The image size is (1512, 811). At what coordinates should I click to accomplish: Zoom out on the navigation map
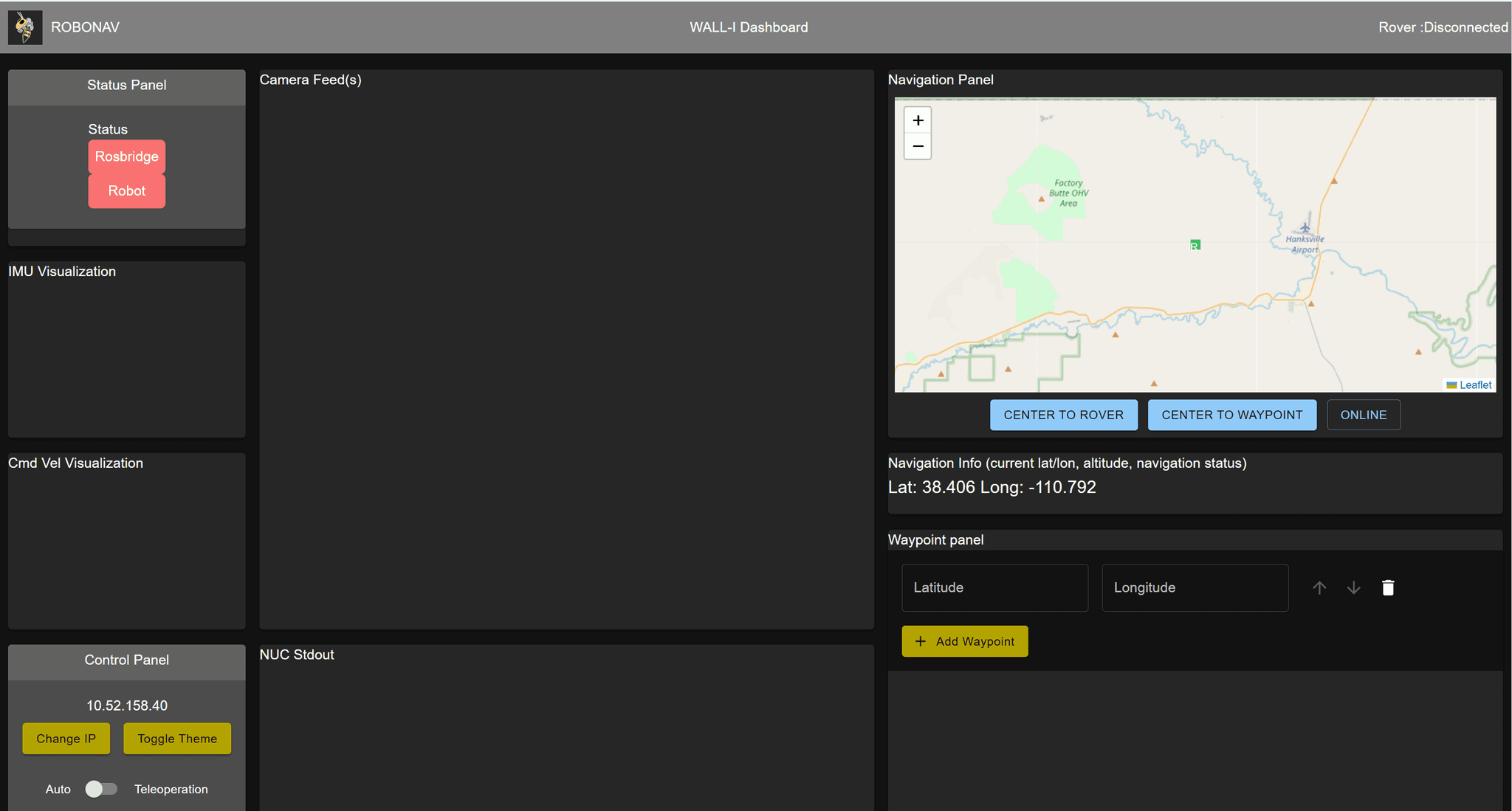[x=917, y=146]
